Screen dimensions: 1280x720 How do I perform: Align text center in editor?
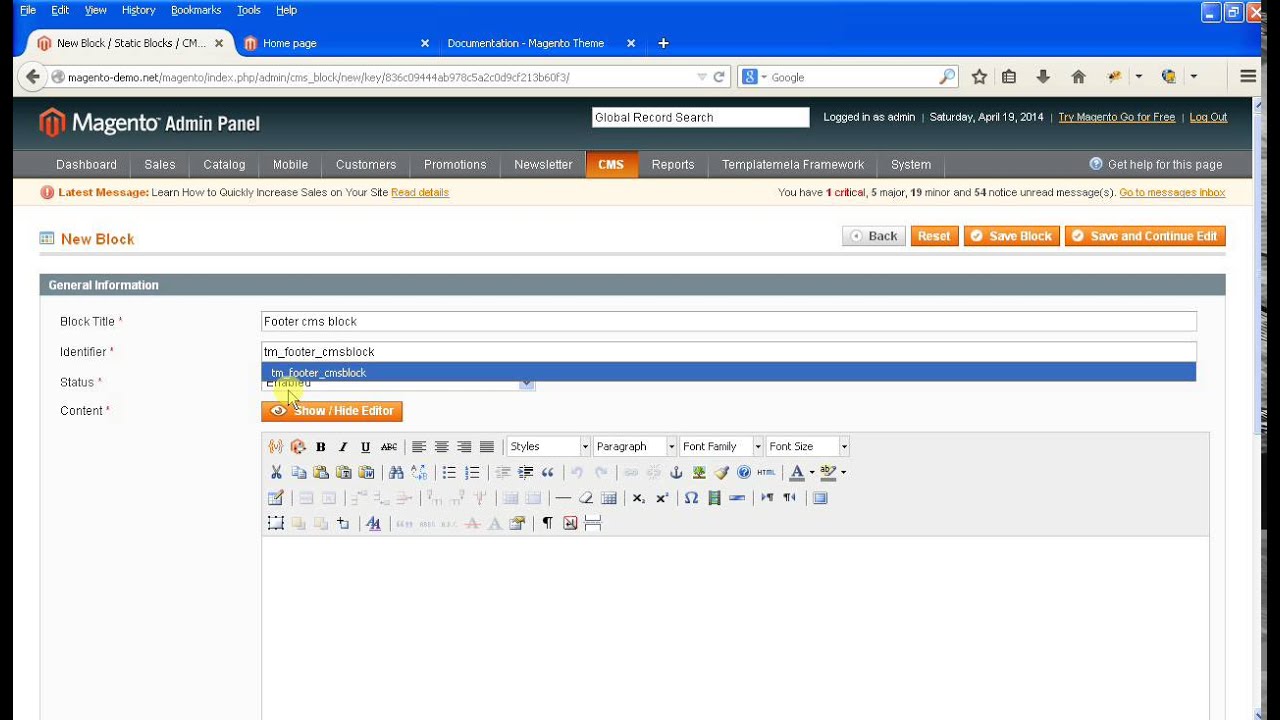click(x=442, y=447)
